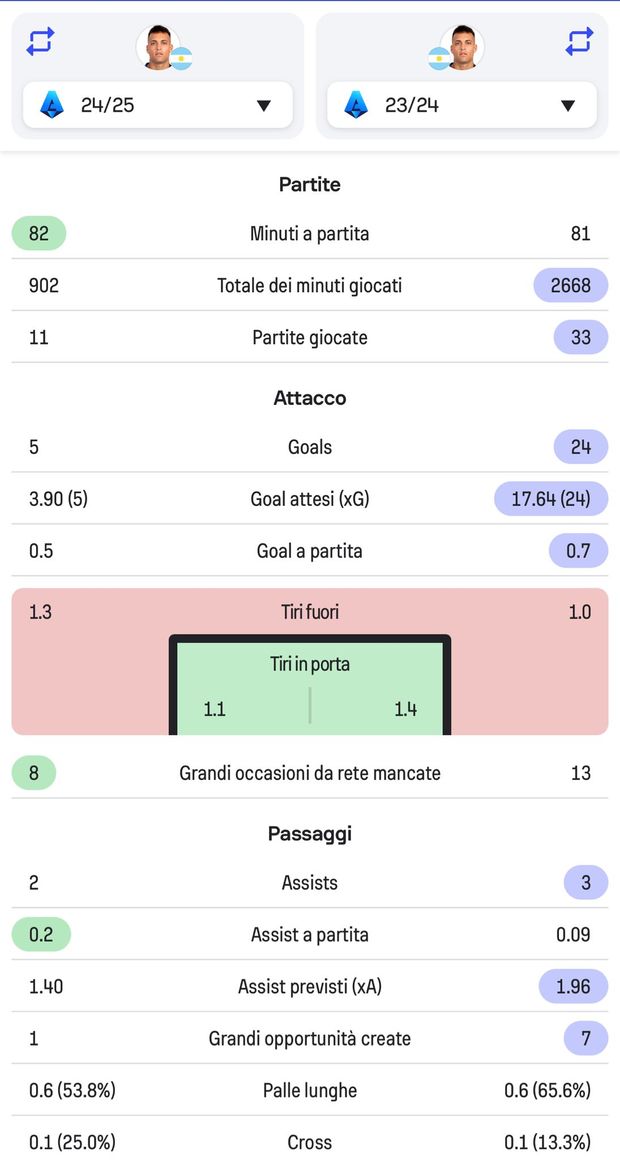The image size is (620, 1160).
Task: Click the right swap player icon
Action: (579, 41)
